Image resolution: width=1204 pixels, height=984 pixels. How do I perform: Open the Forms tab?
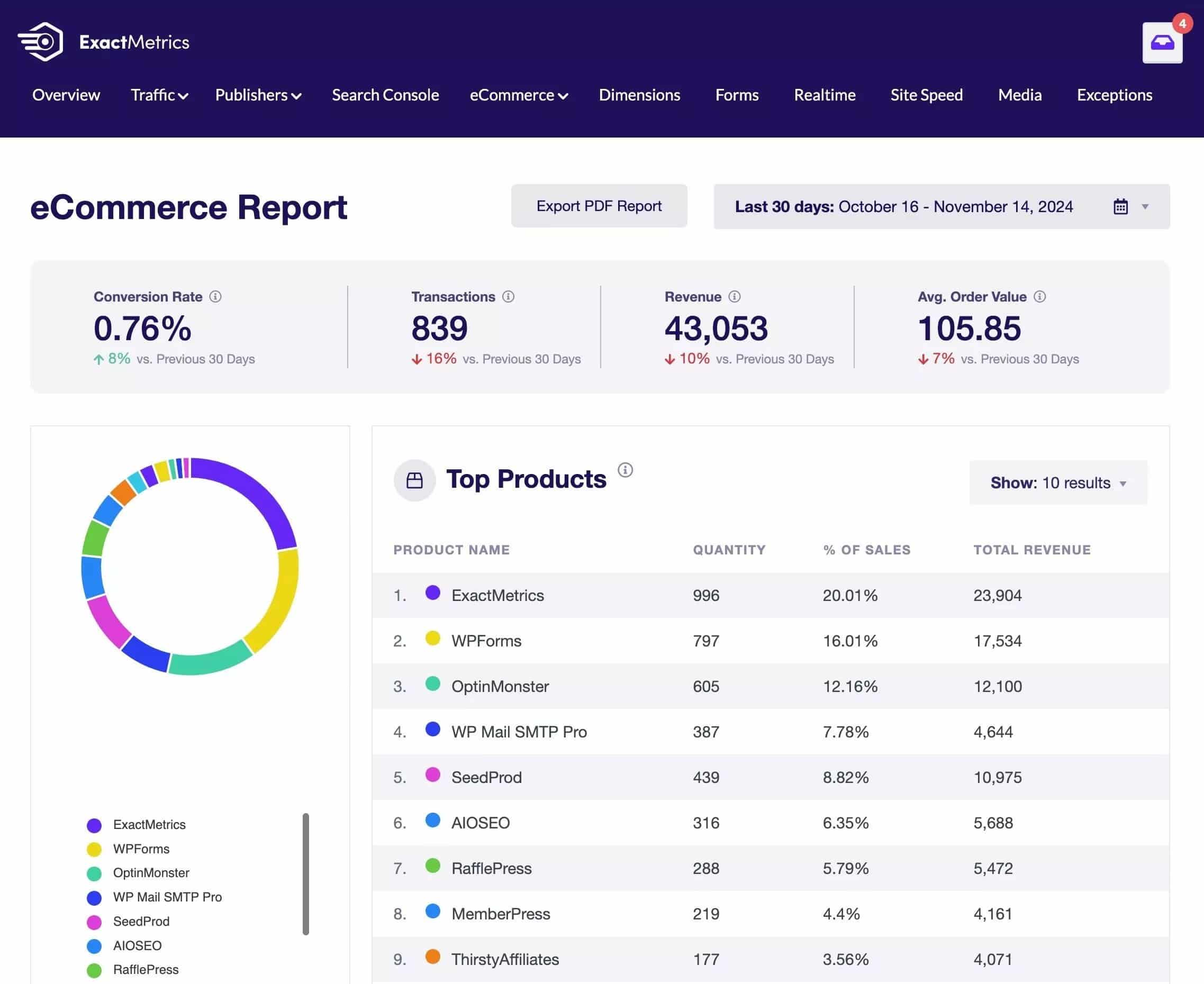(737, 95)
